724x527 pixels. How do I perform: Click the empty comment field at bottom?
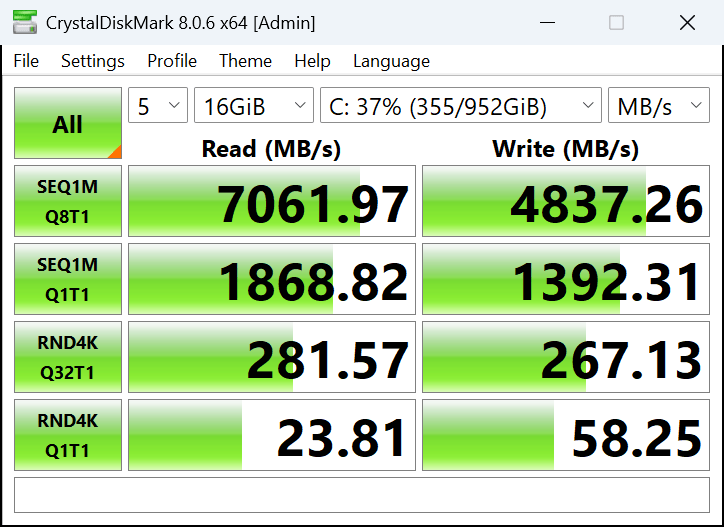click(362, 495)
